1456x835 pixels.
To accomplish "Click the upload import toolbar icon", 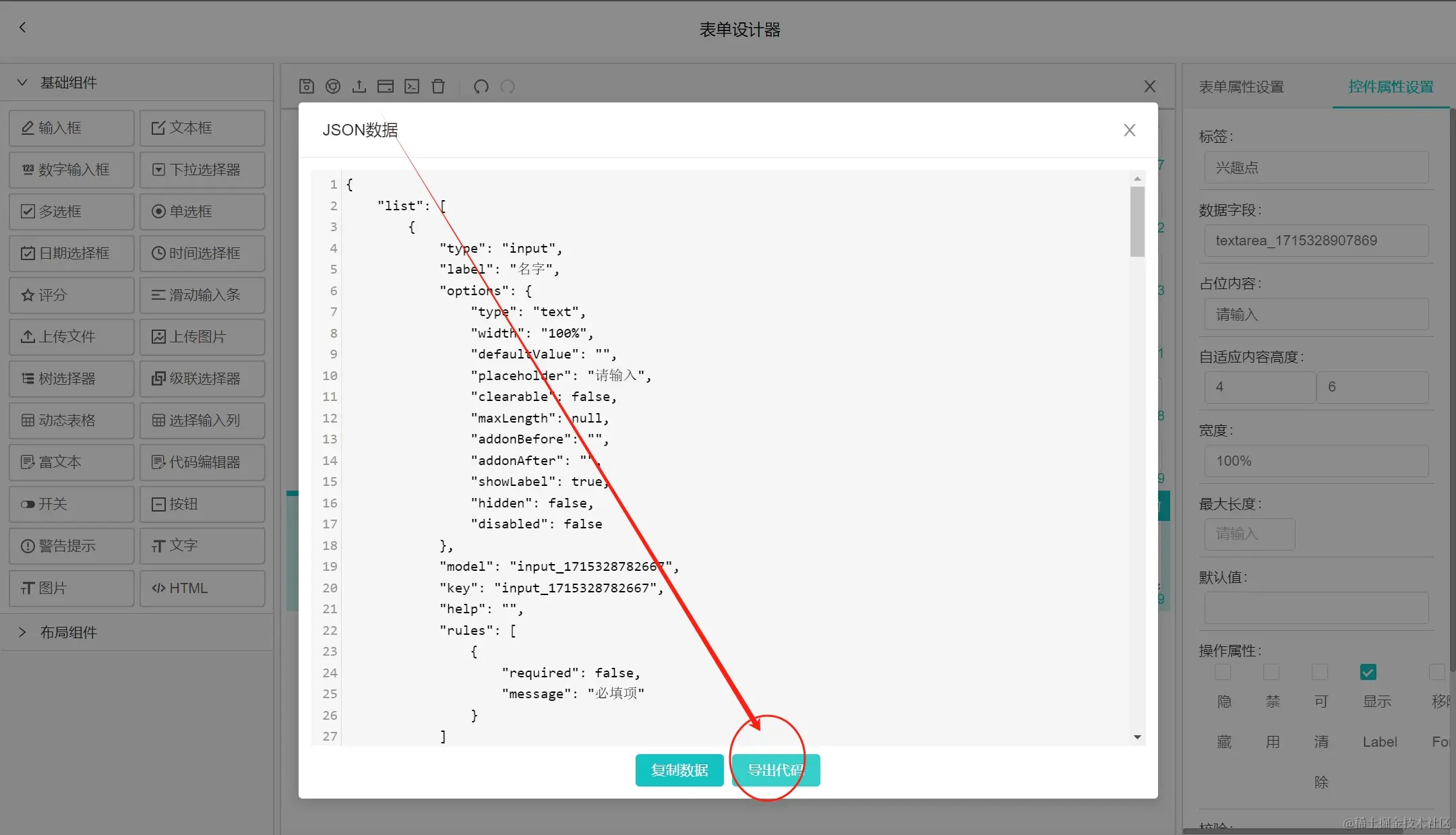I will coord(359,86).
